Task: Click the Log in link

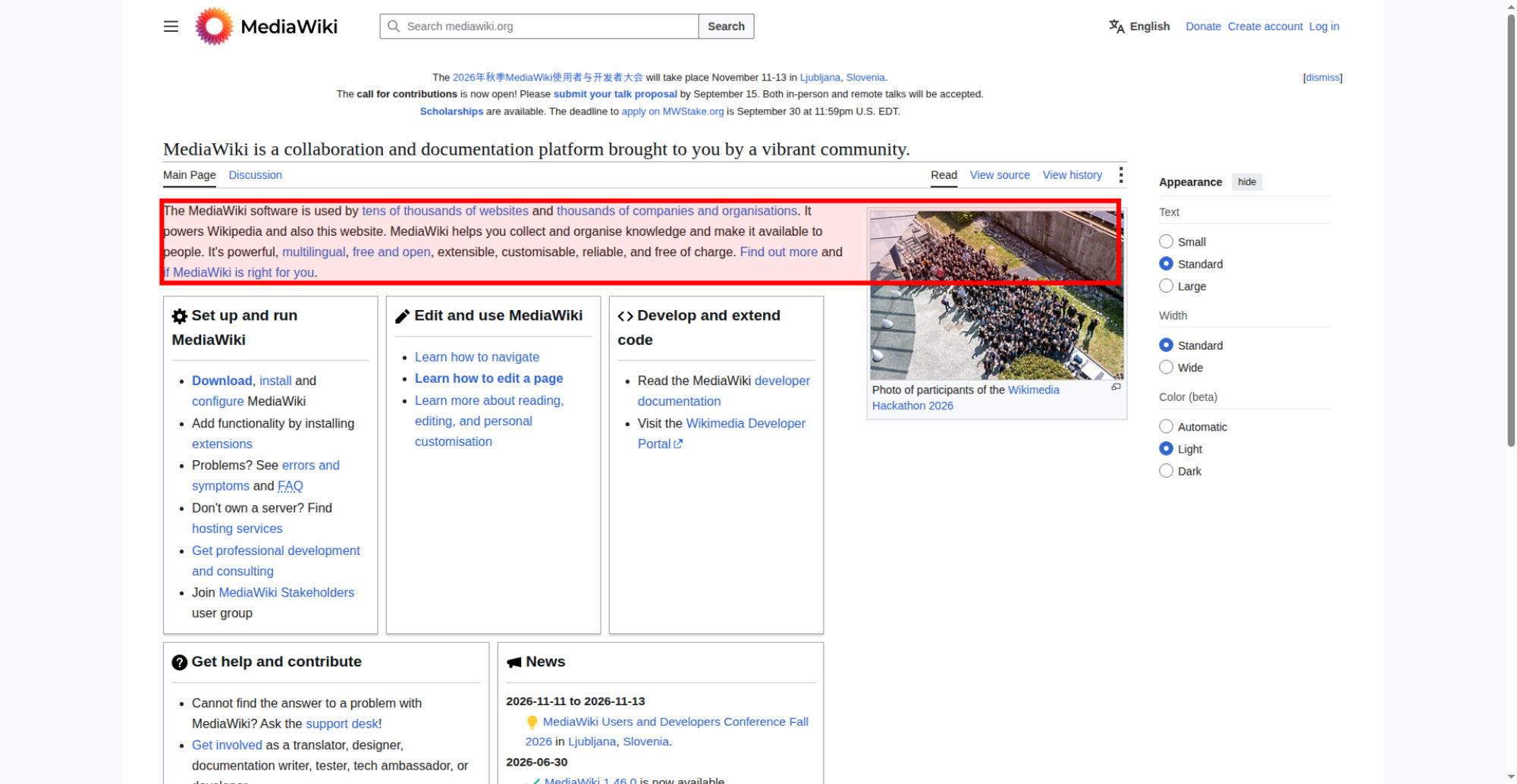Action: (x=1324, y=27)
